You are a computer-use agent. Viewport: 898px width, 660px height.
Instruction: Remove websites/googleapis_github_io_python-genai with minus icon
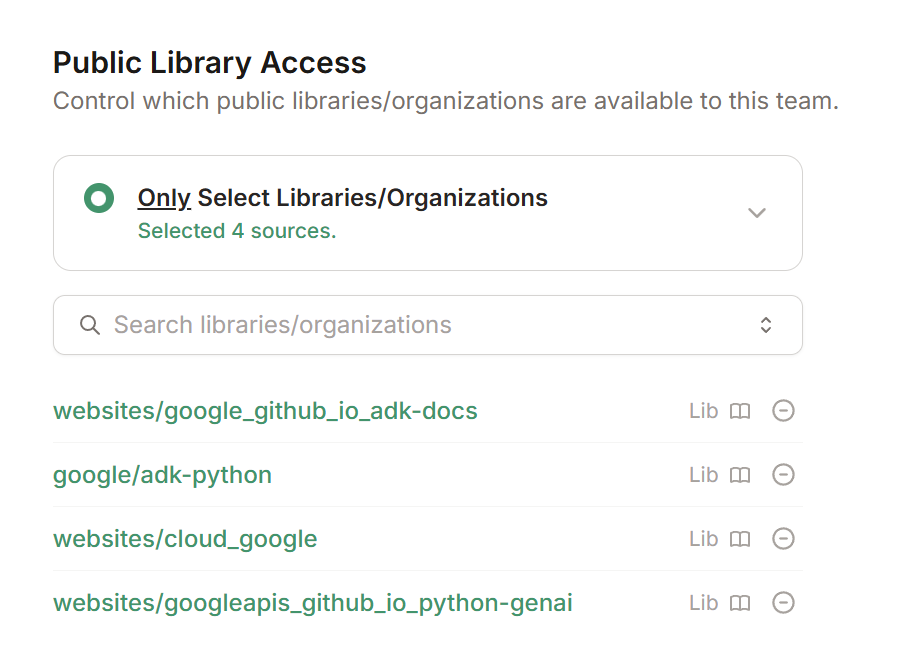783,603
